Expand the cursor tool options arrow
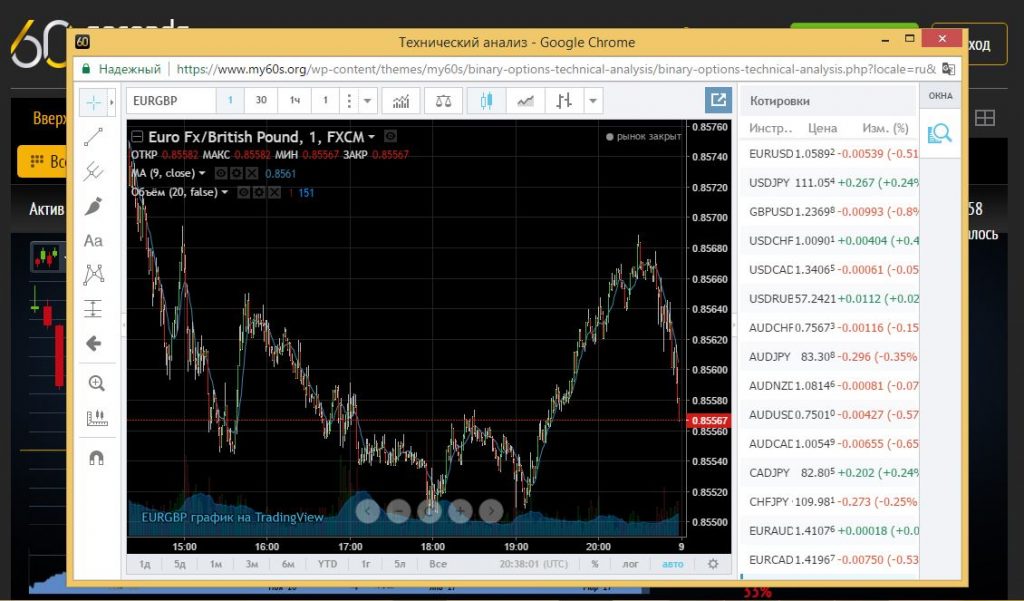Screen dimensions: 1024x601 [112, 103]
